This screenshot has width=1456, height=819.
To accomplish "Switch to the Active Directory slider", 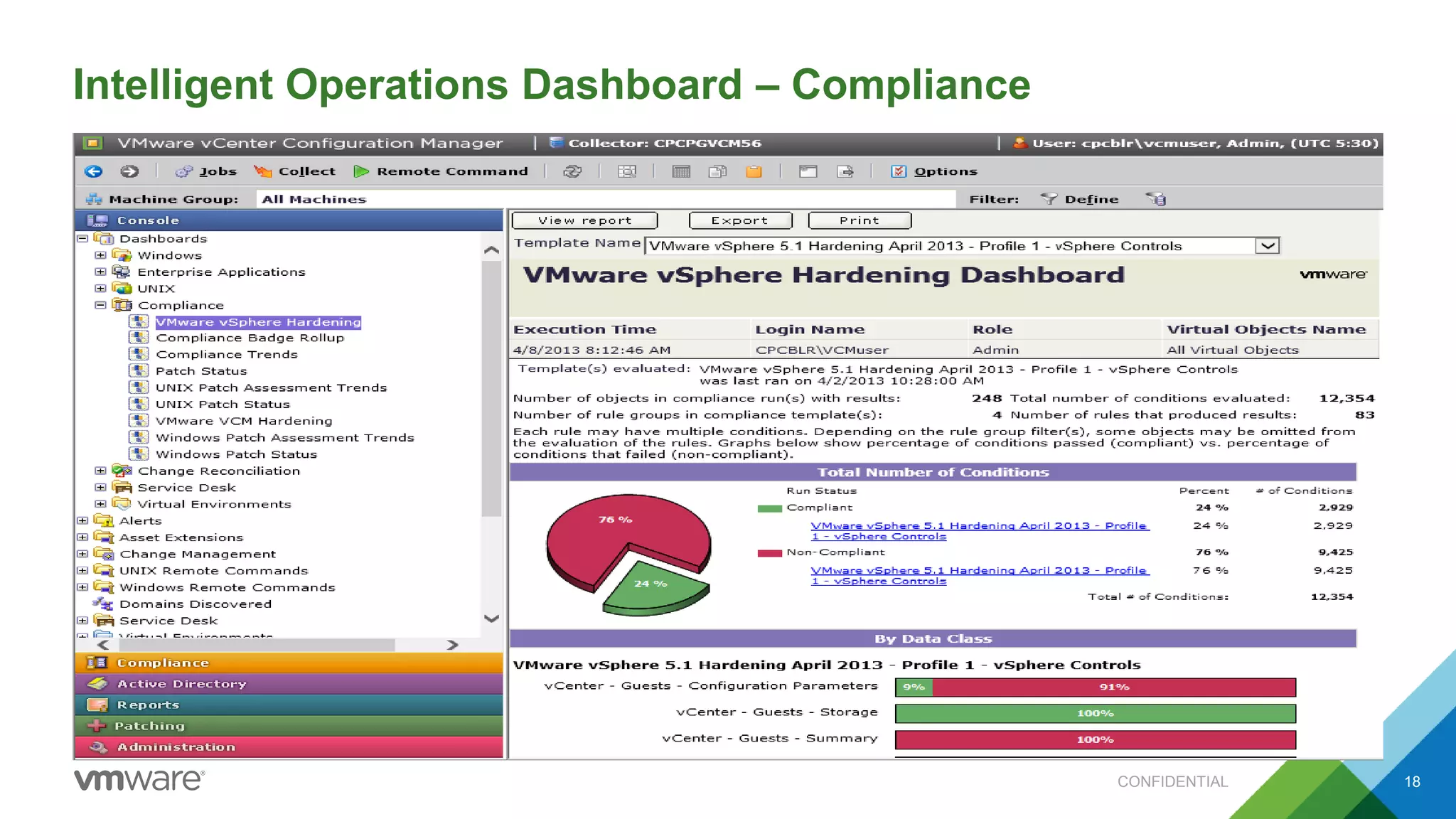I will (x=289, y=684).
